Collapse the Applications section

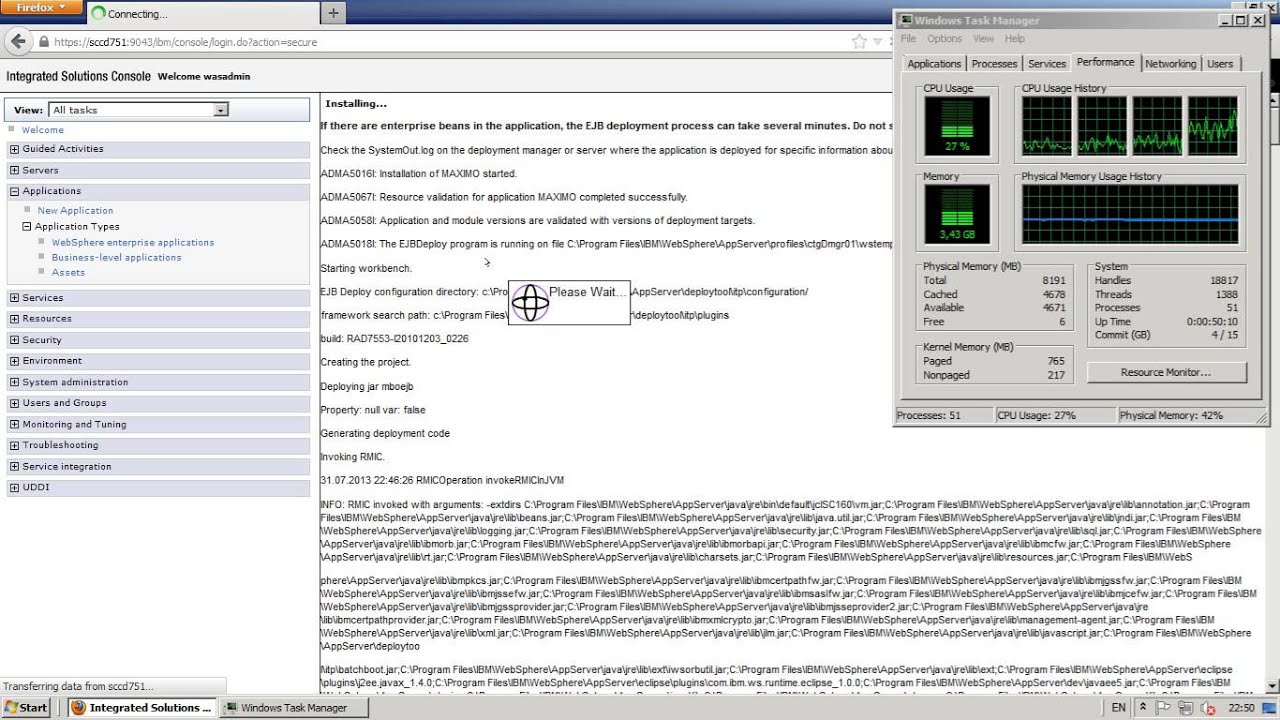pyautogui.click(x=15, y=191)
